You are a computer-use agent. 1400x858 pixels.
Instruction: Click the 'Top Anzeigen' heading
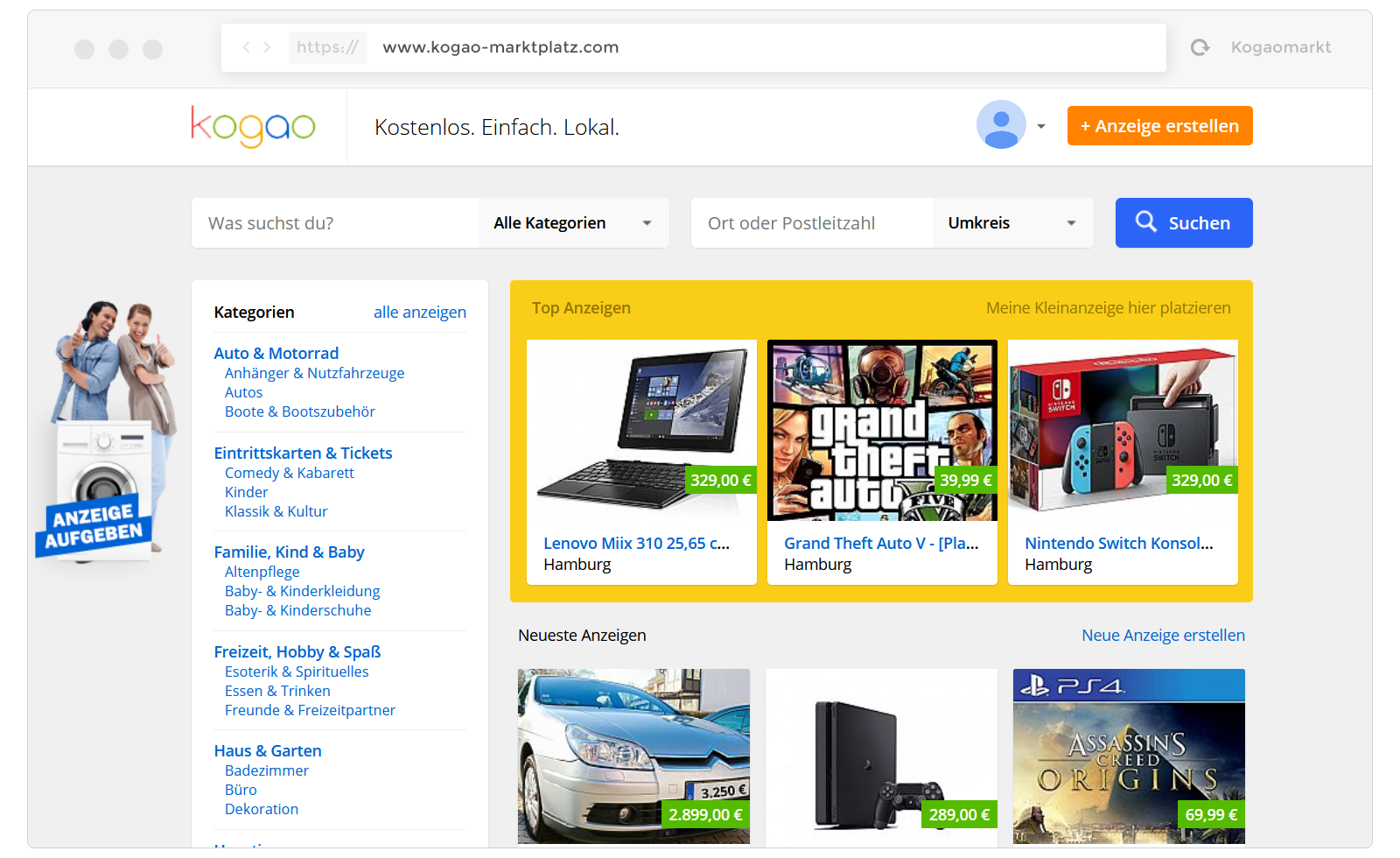point(581,308)
